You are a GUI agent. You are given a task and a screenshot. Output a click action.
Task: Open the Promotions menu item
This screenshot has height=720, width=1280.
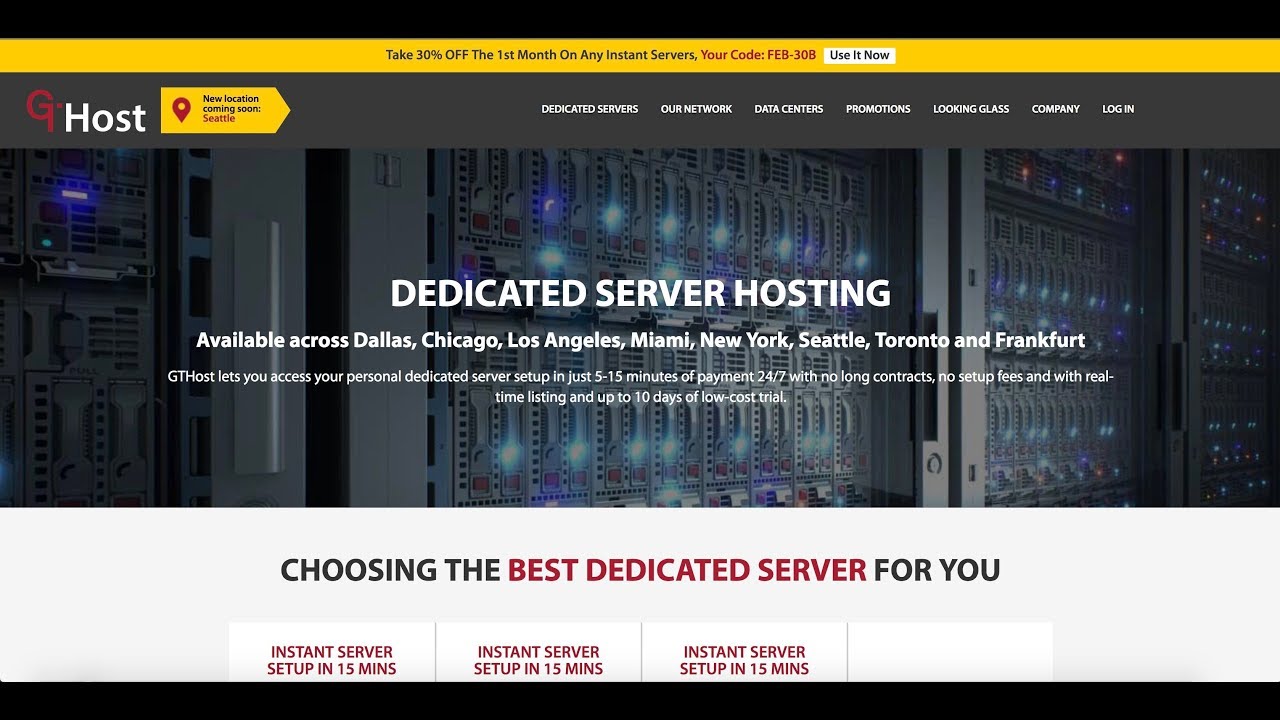[878, 109]
